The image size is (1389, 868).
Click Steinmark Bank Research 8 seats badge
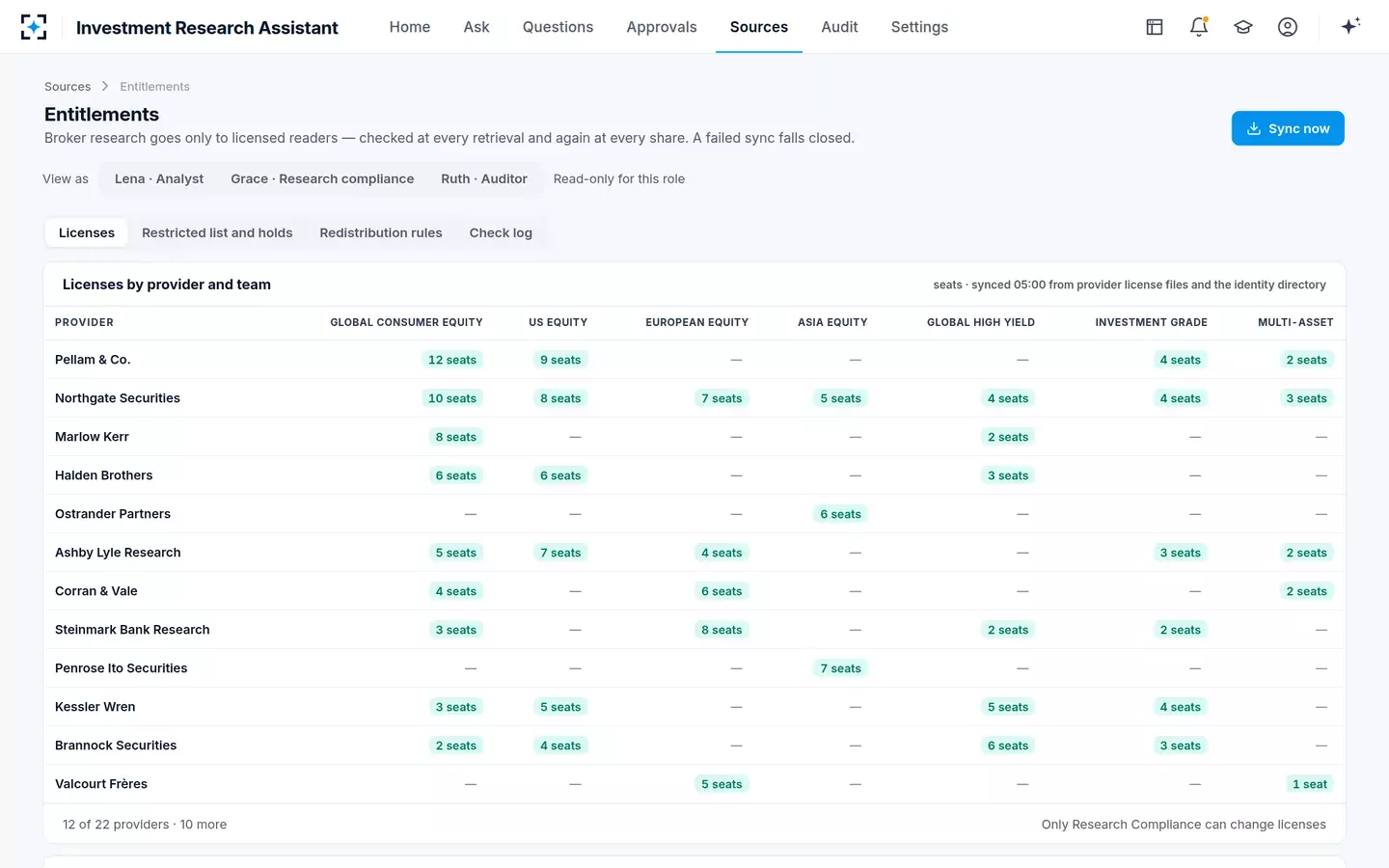[722, 630]
